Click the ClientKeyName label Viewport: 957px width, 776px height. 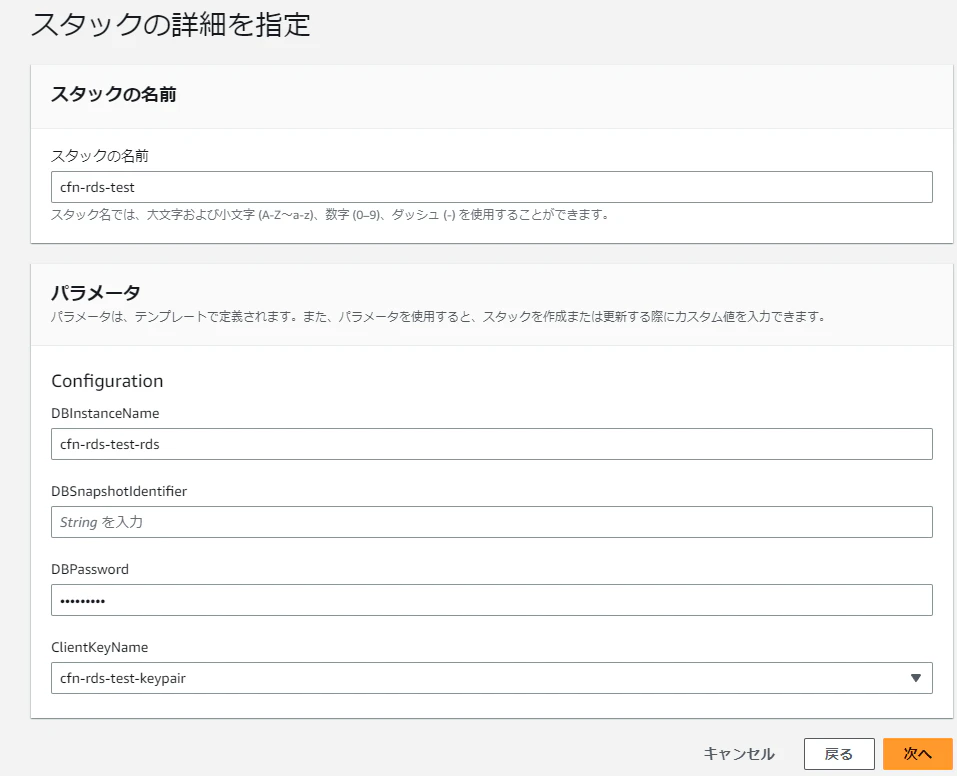click(99, 648)
